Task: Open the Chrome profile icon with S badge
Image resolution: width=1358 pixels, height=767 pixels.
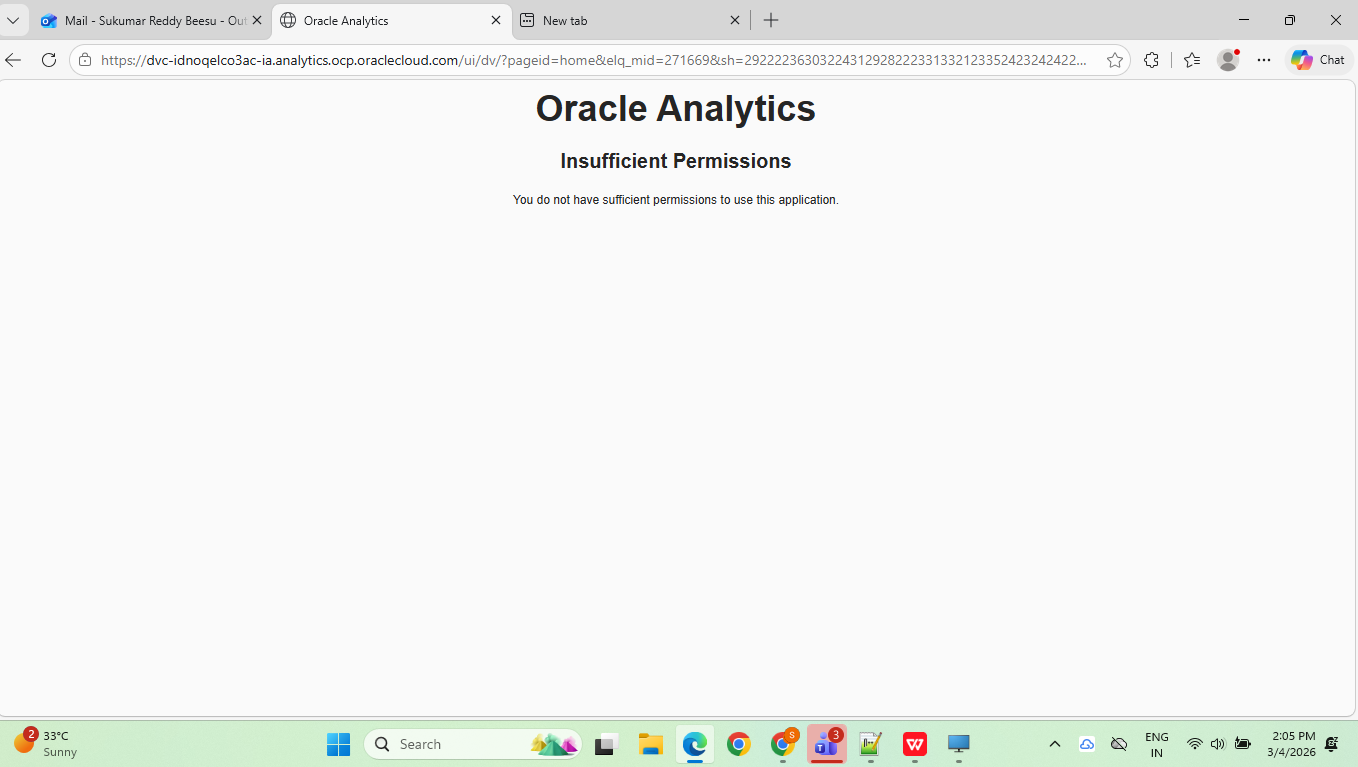Action: coord(783,744)
